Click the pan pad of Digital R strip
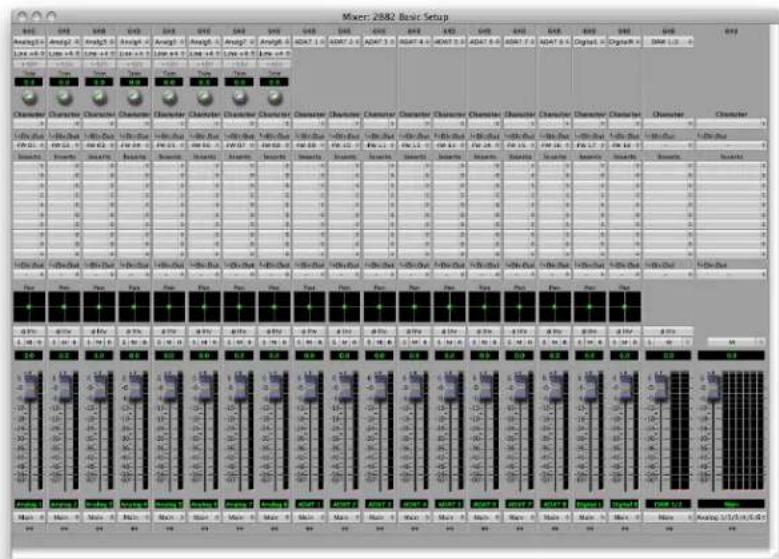 [x=625, y=307]
